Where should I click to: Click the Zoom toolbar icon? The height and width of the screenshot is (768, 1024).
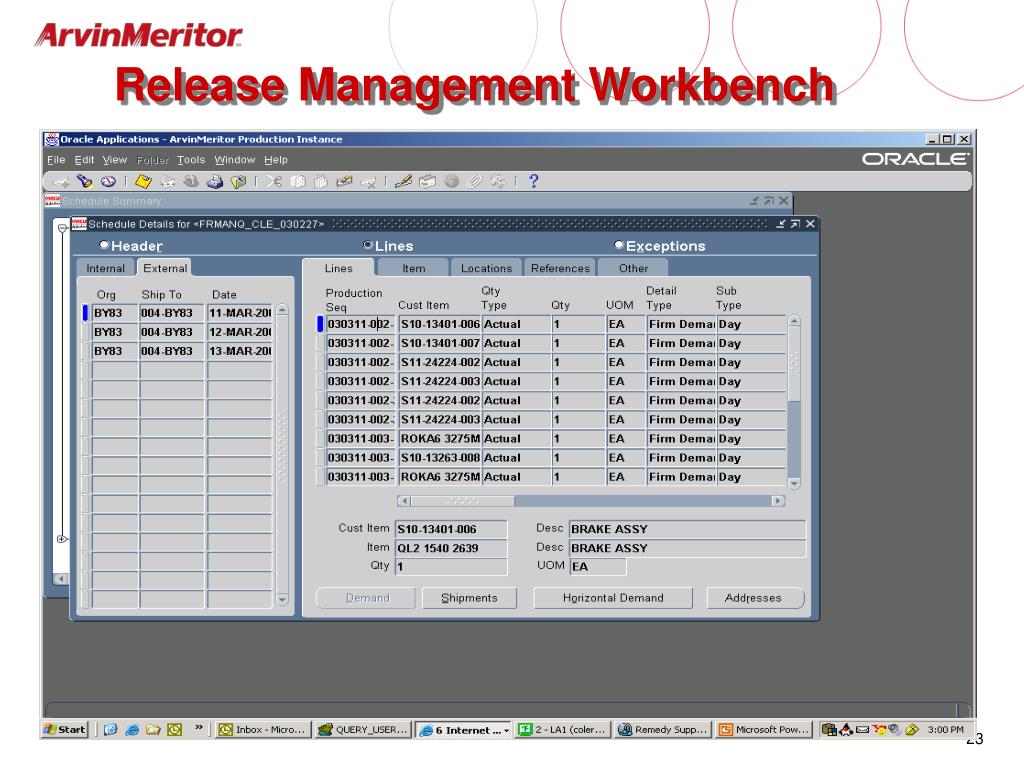tap(428, 181)
